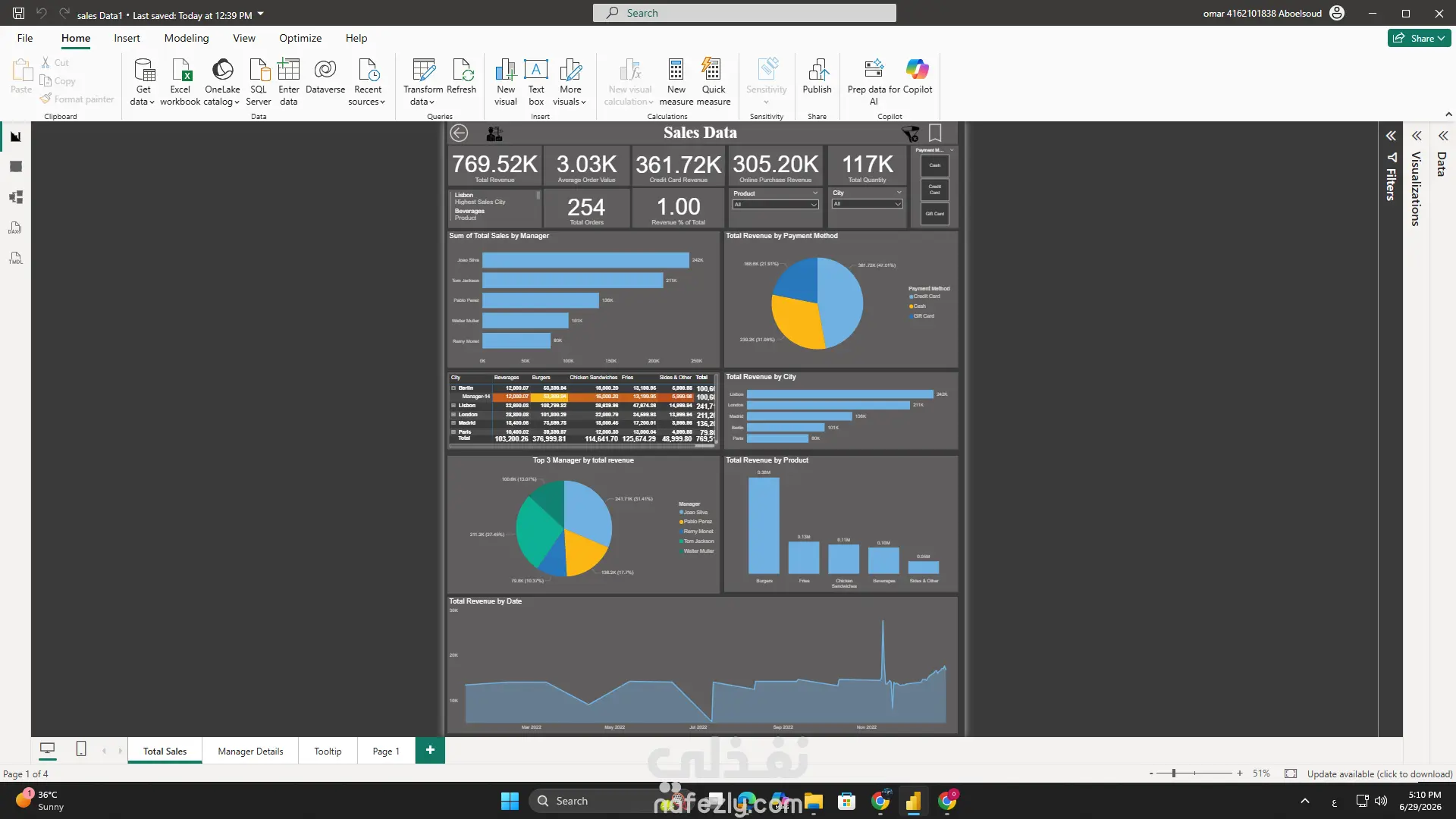Open the View ribbon tab
Screen dimensions: 1456x819
tap(244, 38)
